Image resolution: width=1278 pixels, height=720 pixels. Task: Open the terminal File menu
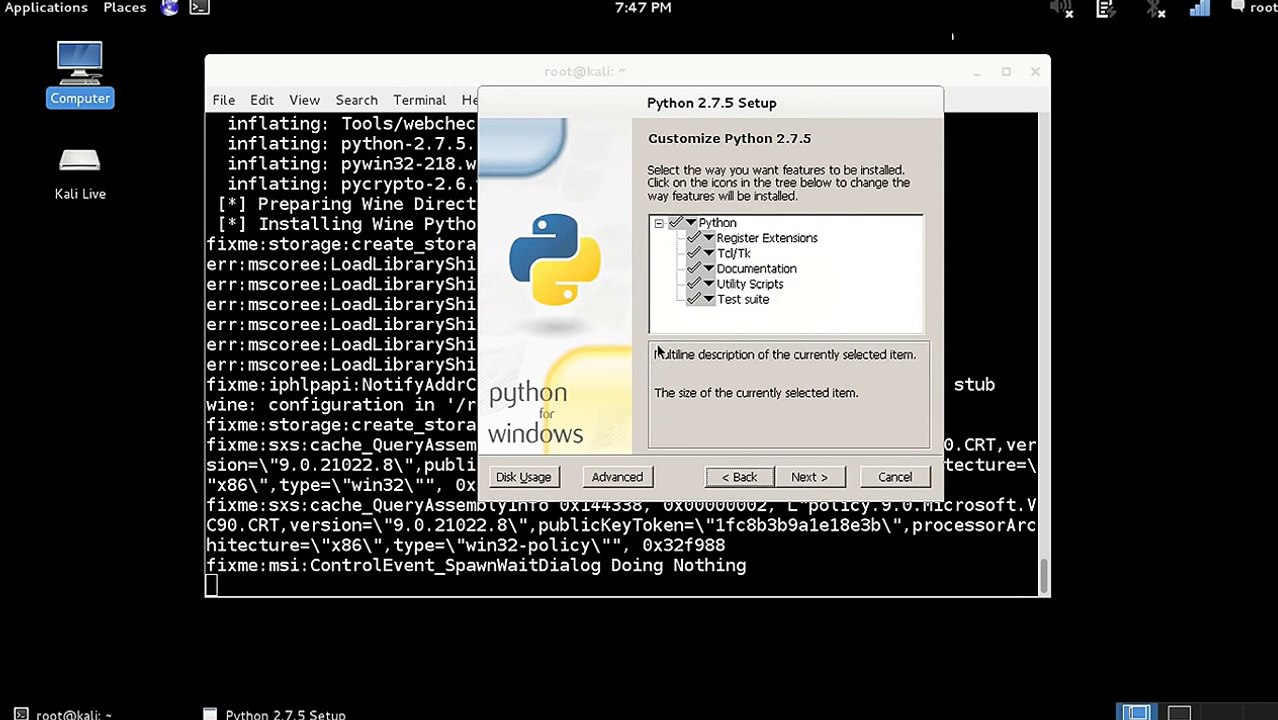(223, 100)
